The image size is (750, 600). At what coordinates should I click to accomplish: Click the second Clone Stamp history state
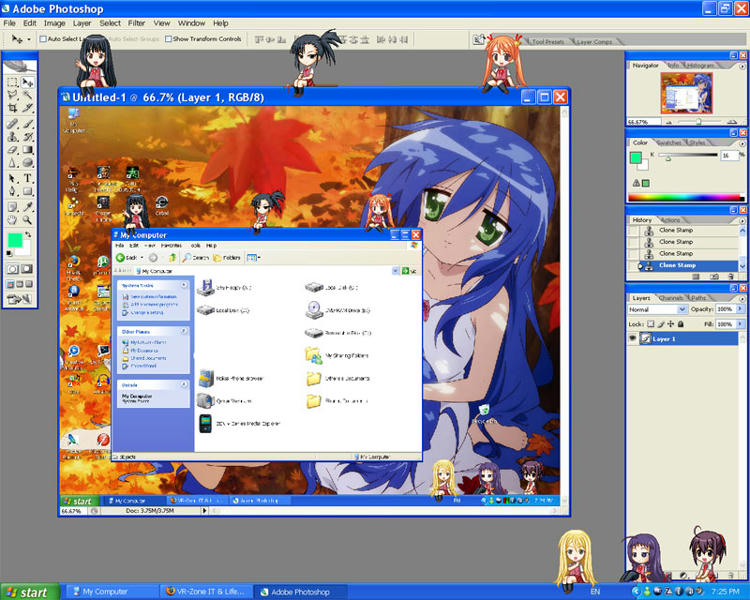[685, 242]
